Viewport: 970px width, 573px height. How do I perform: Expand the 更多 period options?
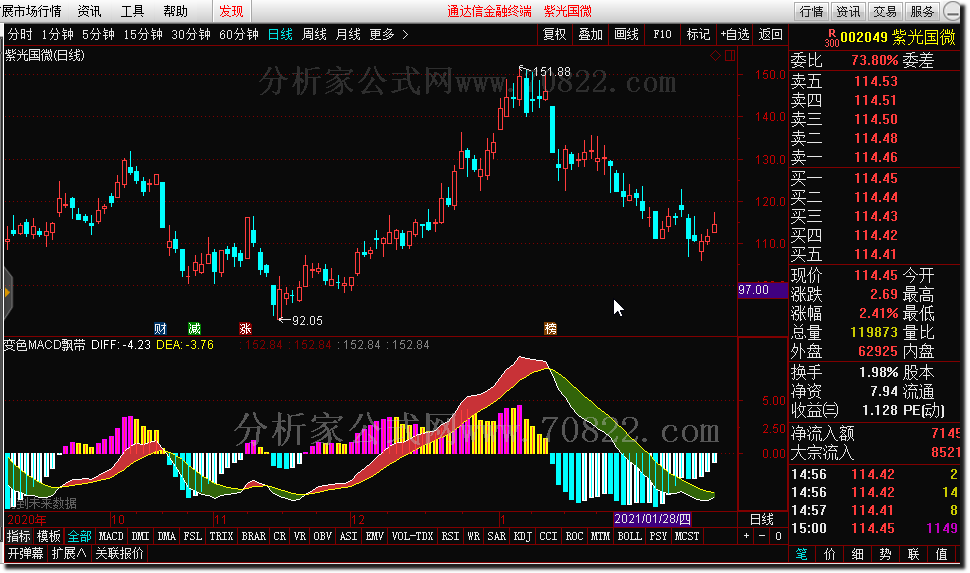click(389, 35)
